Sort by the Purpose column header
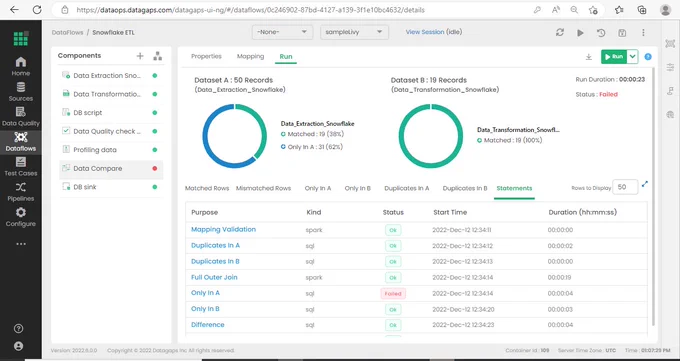Screen dimensions: 680x361 coord(205,212)
